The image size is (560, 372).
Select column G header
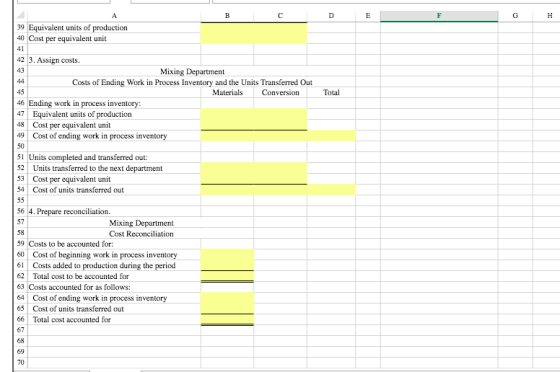pyautogui.click(x=515, y=16)
